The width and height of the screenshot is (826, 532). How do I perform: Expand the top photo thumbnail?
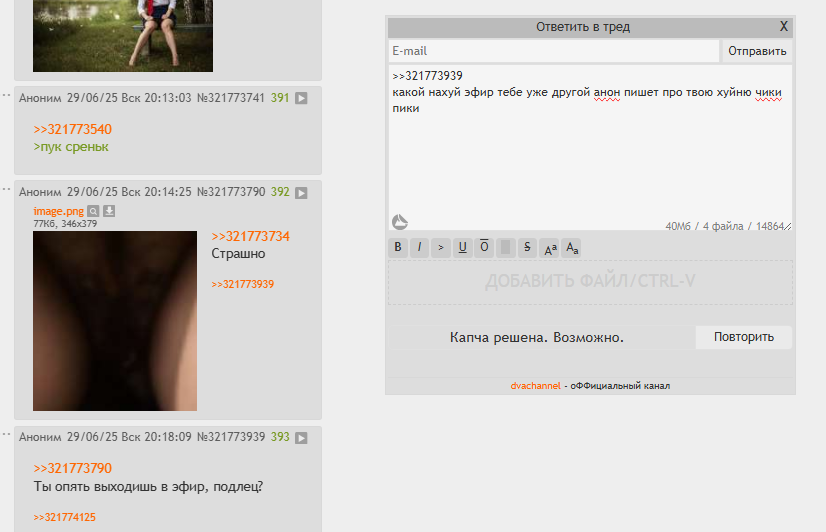(x=123, y=35)
